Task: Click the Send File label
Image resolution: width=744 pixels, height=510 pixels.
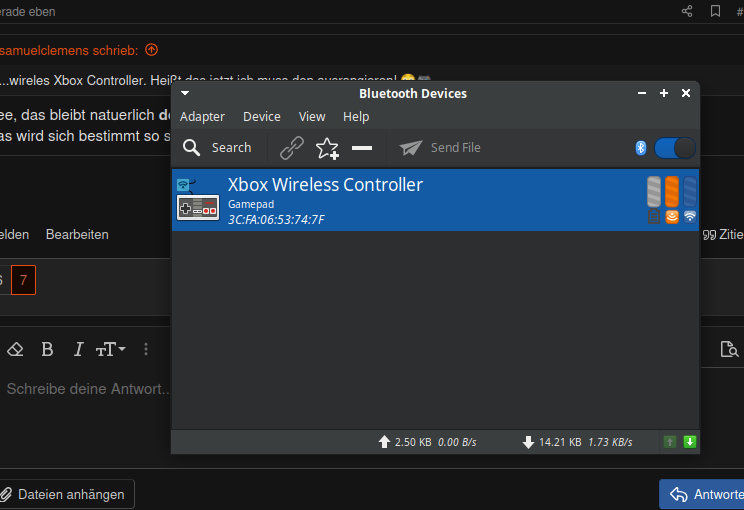Action: point(456,148)
